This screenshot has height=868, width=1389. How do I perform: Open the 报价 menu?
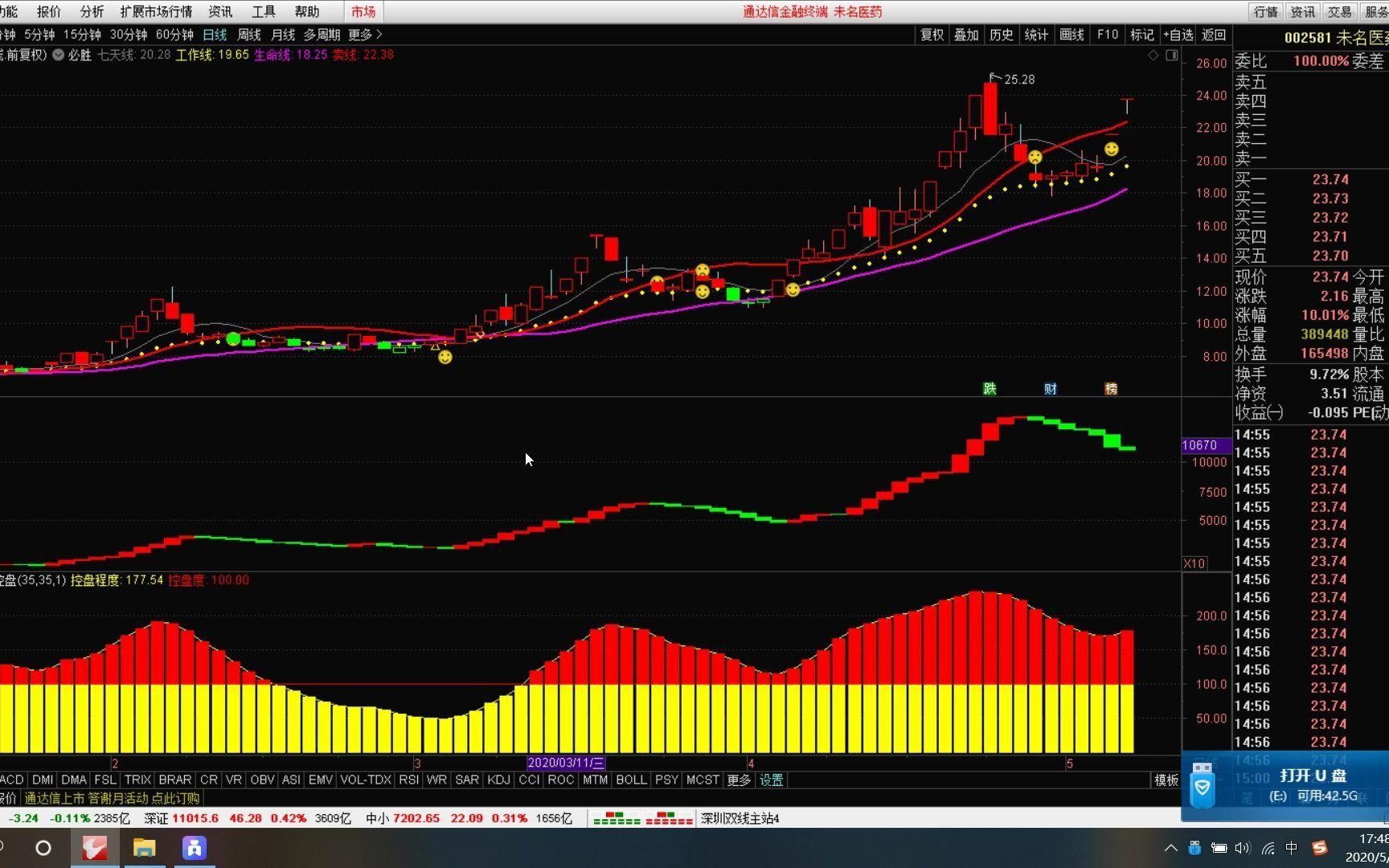click(48, 11)
